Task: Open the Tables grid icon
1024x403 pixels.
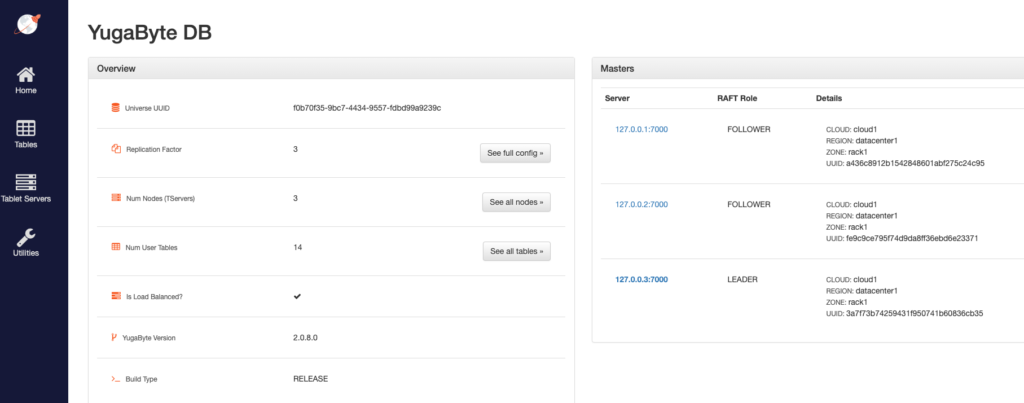Action: (x=27, y=129)
